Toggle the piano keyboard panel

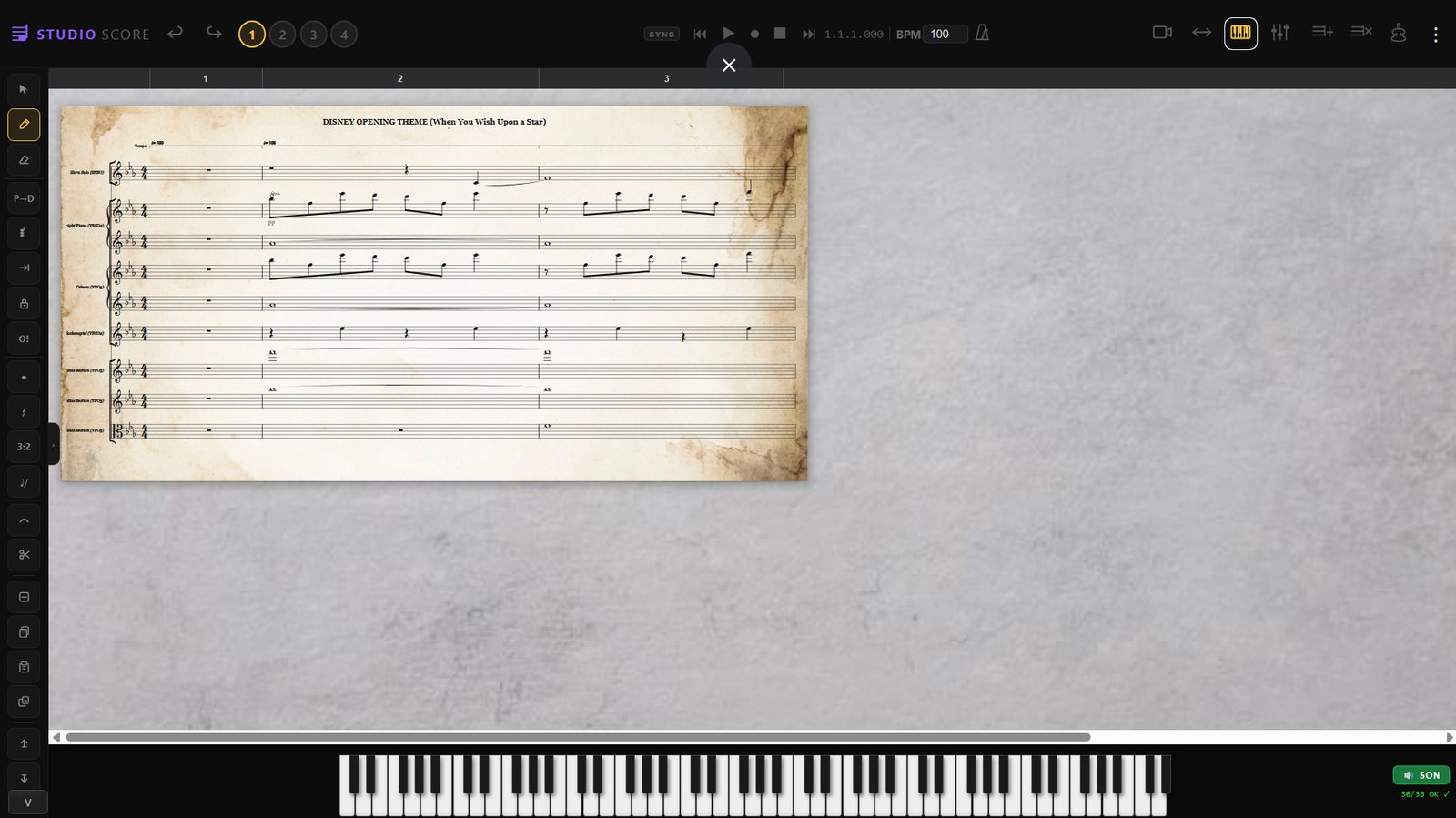tap(1240, 33)
